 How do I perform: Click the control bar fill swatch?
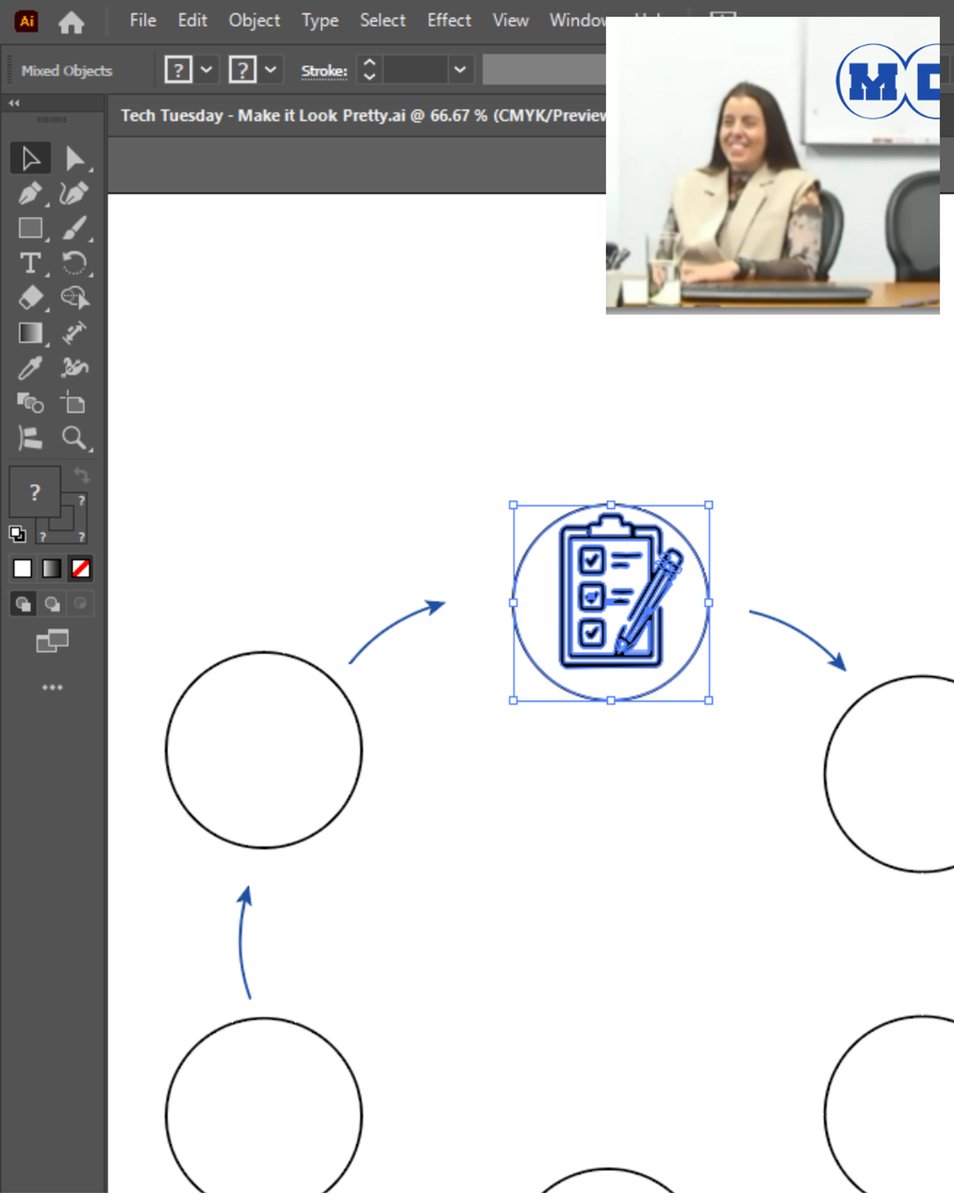(x=178, y=70)
